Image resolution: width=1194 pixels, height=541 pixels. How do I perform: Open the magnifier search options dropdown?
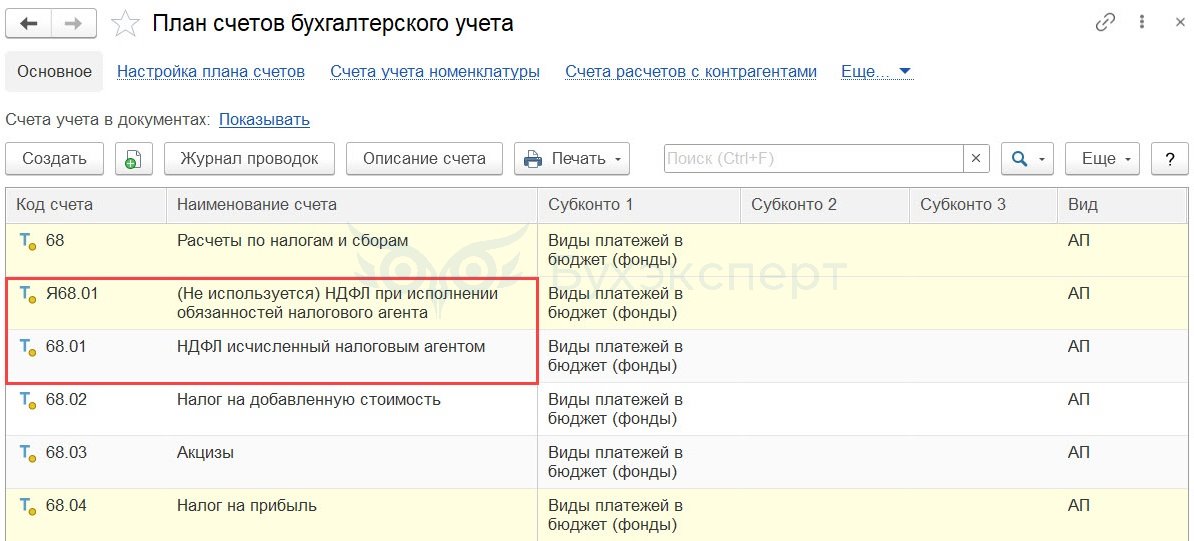pos(1026,158)
